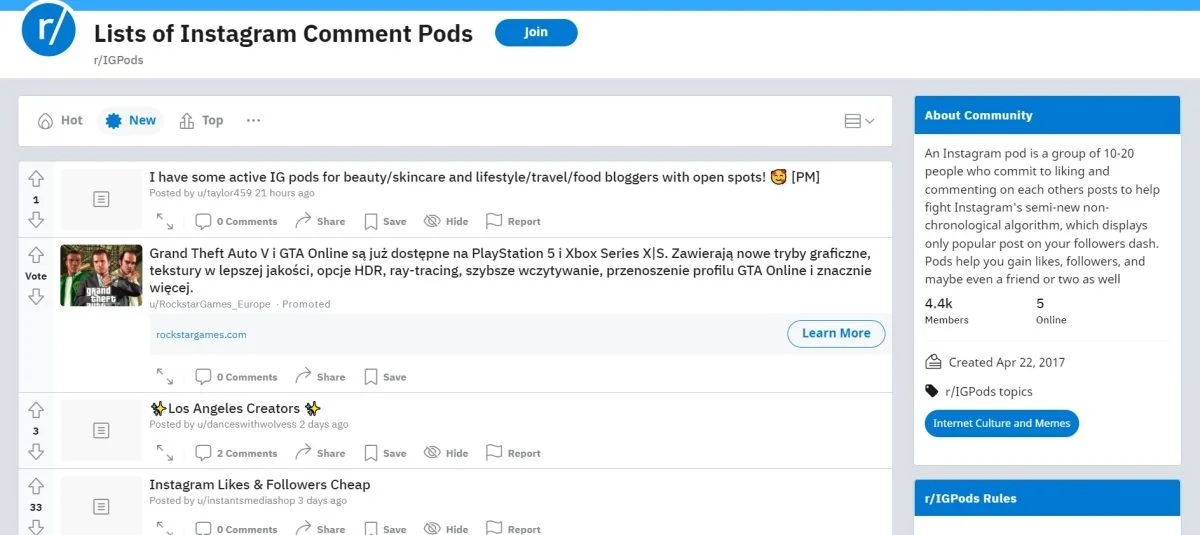Sort posts by Hot
This screenshot has width=1200, height=535.
(60, 120)
